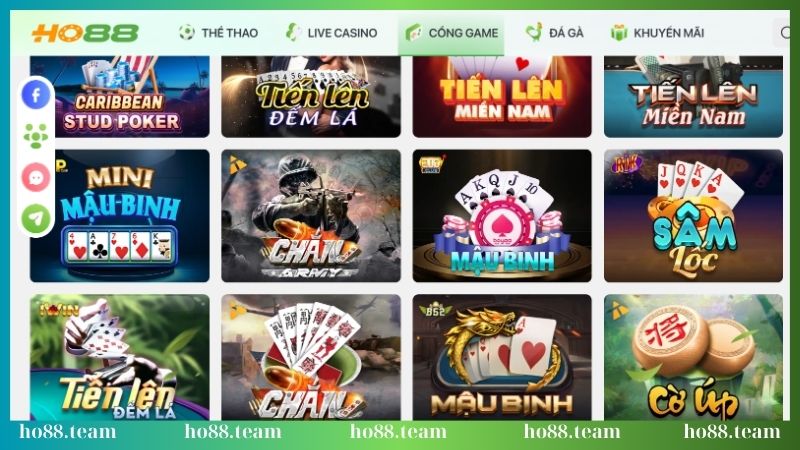Click the soccer ball icon beside Thể Thao
The height and width of the screenshot is (450, 800).
pyautogui.click(x=187, y=33)
